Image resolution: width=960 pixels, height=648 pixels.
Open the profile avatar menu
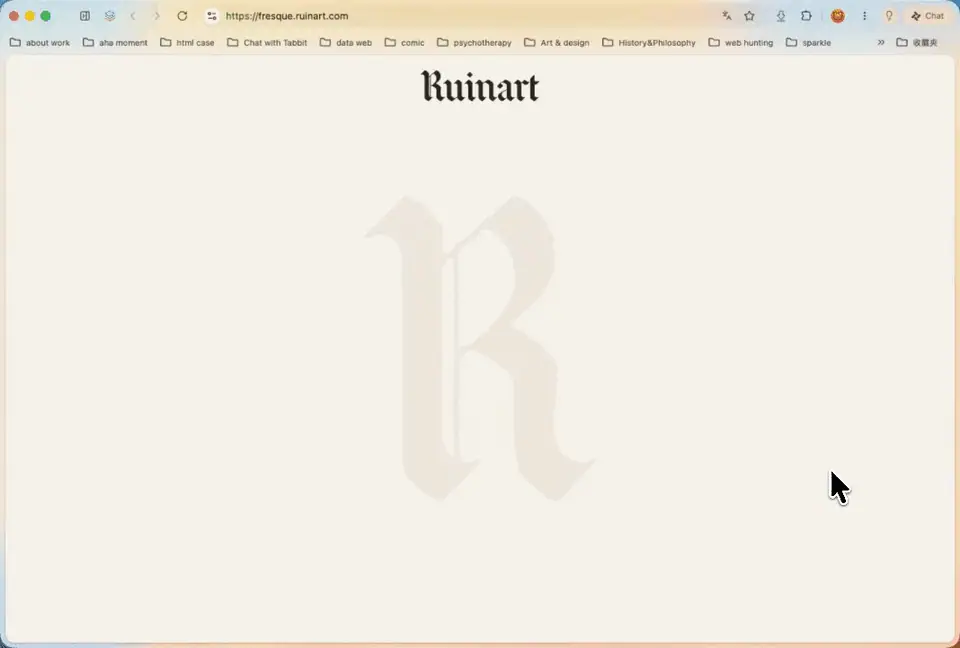[838, 16]
